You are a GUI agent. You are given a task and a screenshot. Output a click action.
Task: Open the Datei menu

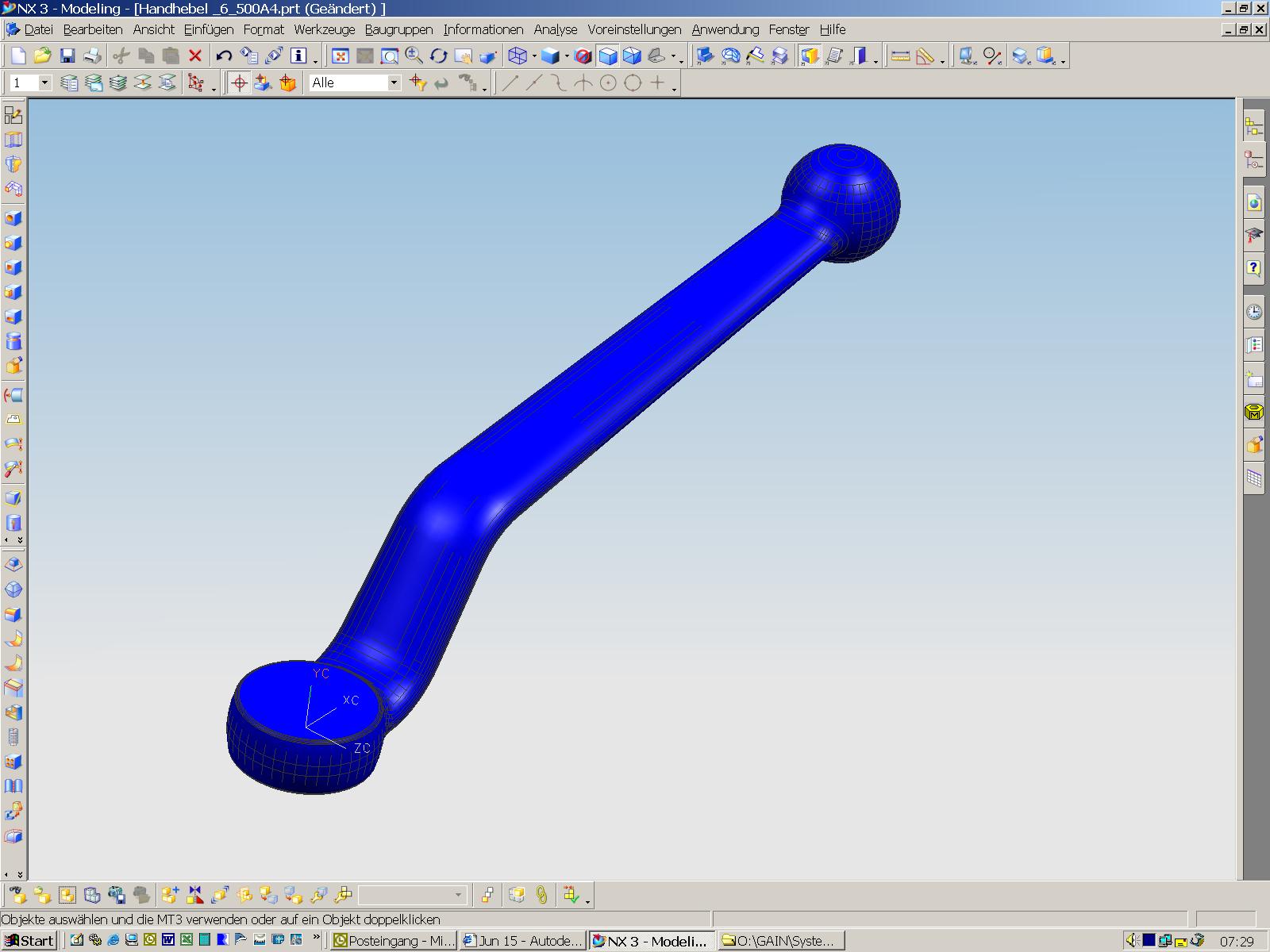coord(38,29)
